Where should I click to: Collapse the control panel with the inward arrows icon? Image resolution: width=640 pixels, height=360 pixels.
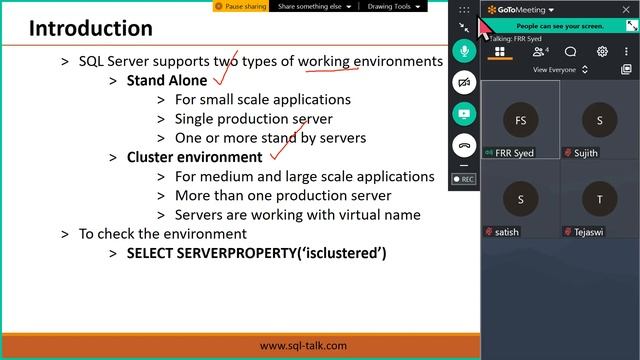click(x=464, y=28)
